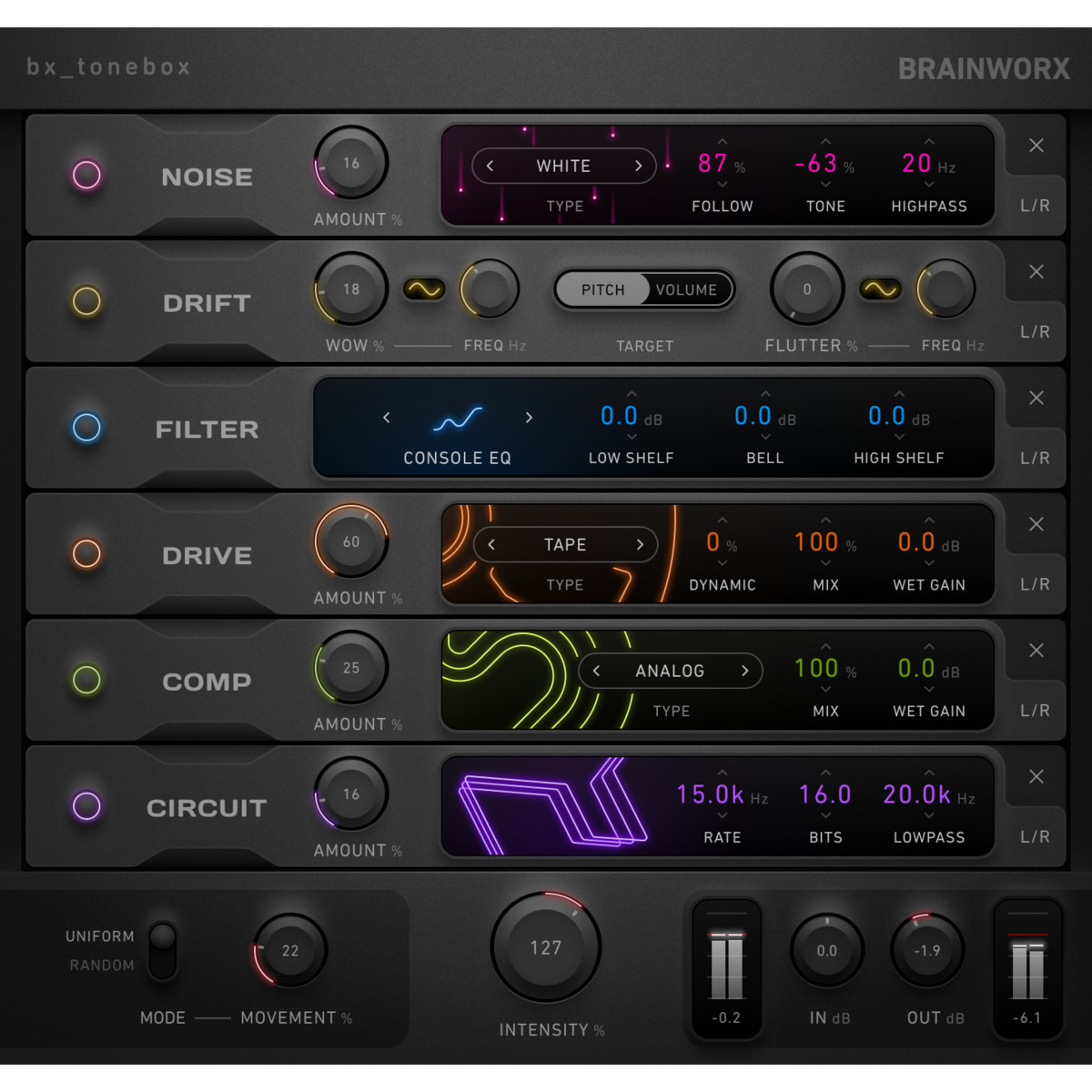Click the output level meter showing -6.1
The height and width of the screenshot is (1092, 1092).
pyautogui.click(x=1027, y=970)
